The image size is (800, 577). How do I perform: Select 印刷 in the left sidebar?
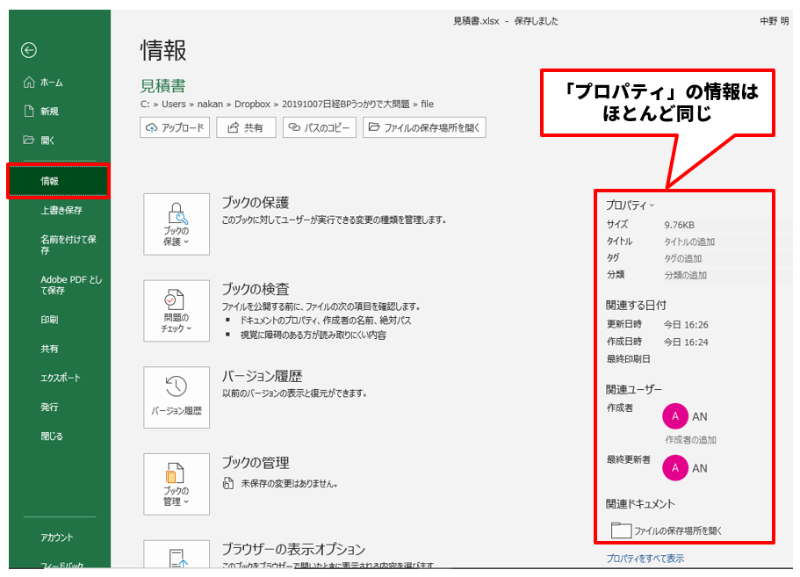[49, 320]
